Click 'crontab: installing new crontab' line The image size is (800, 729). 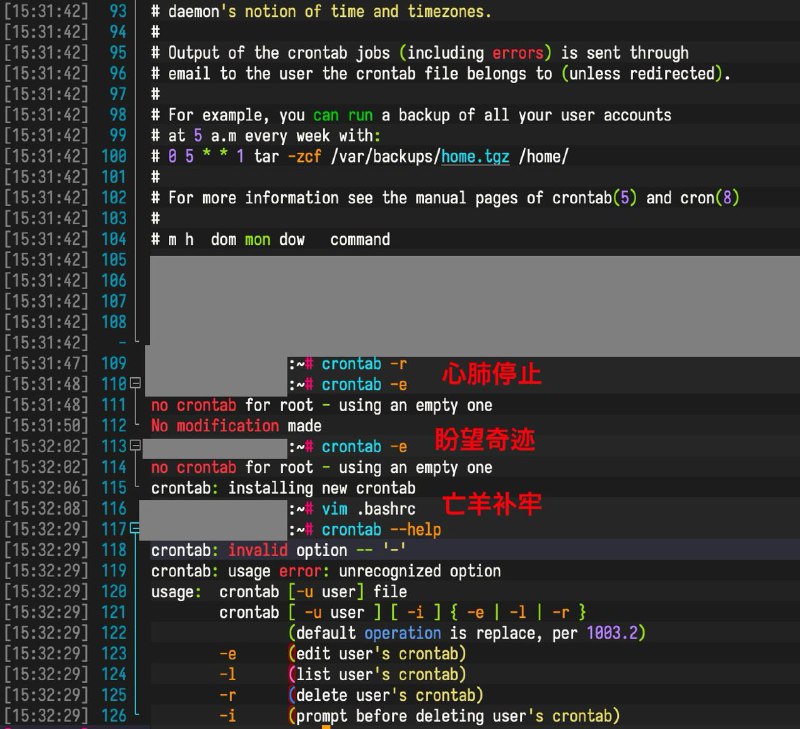click(x=283, y=488)
